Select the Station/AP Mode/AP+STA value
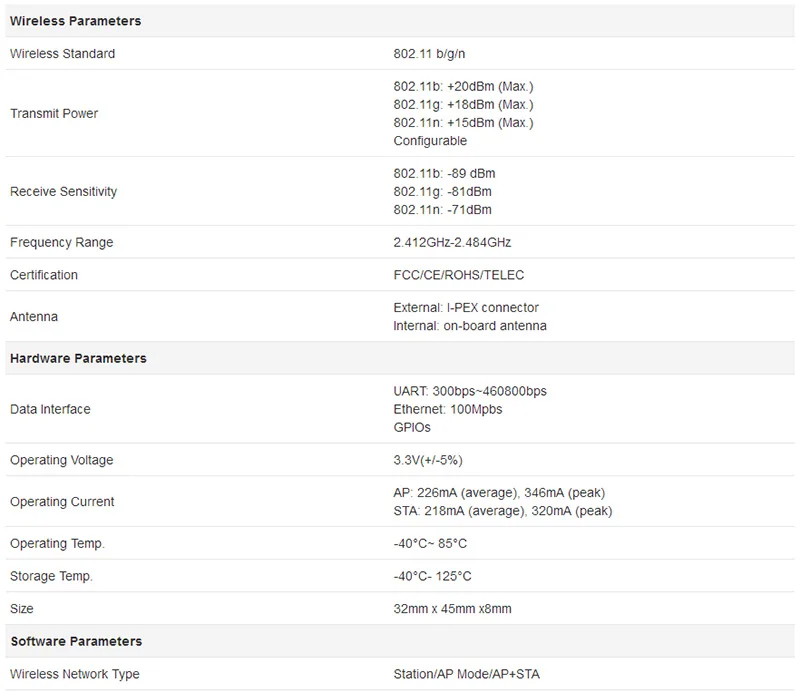The width and height of the screenshot is (800, 700). point(466,674)
